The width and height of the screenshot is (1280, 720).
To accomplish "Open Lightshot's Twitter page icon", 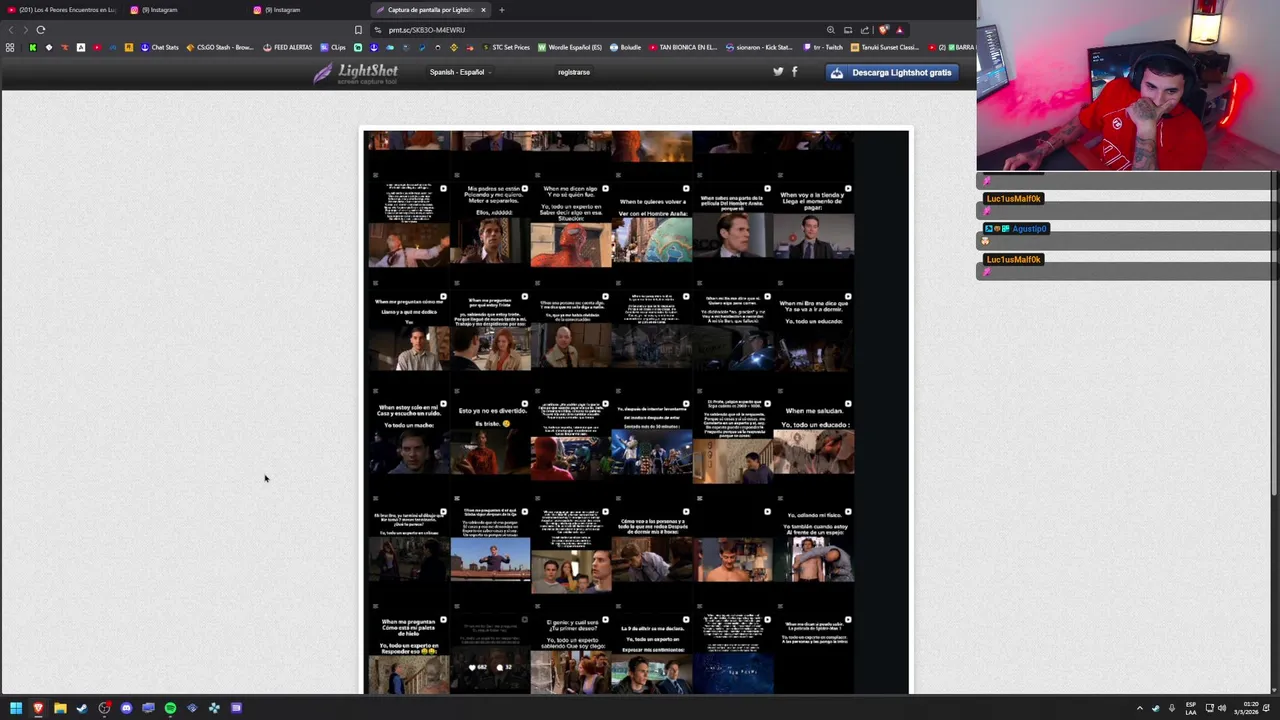I will point(778,72).
